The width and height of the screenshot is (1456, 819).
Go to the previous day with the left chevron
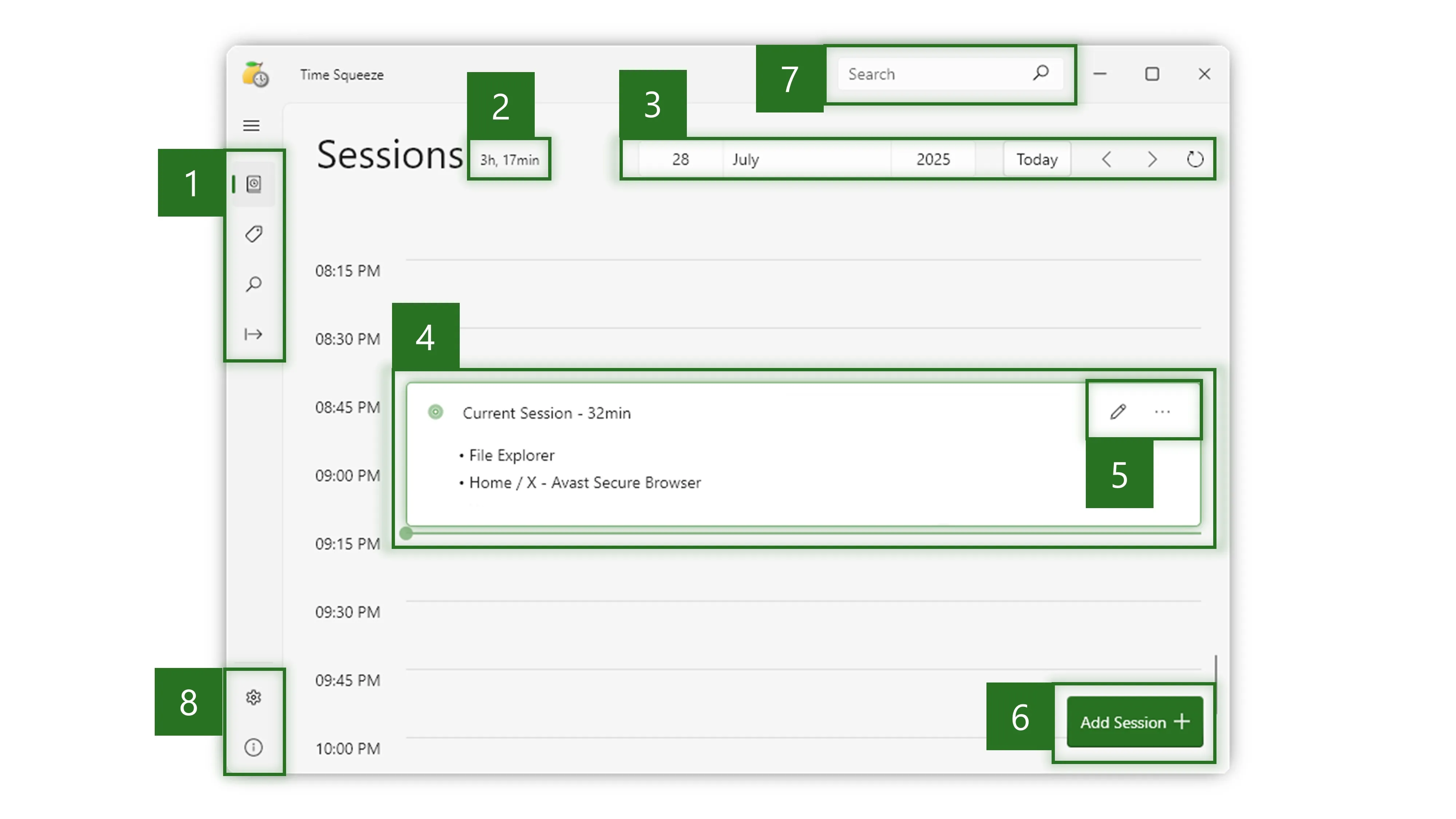click(x=1106, y=159)
